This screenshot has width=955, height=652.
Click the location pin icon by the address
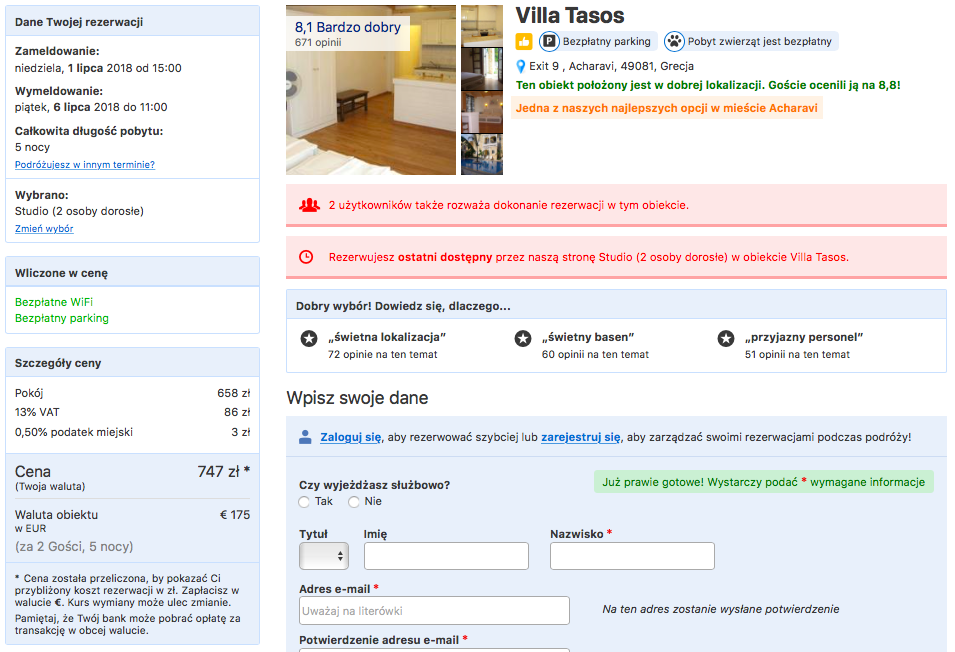pos(521,66)
